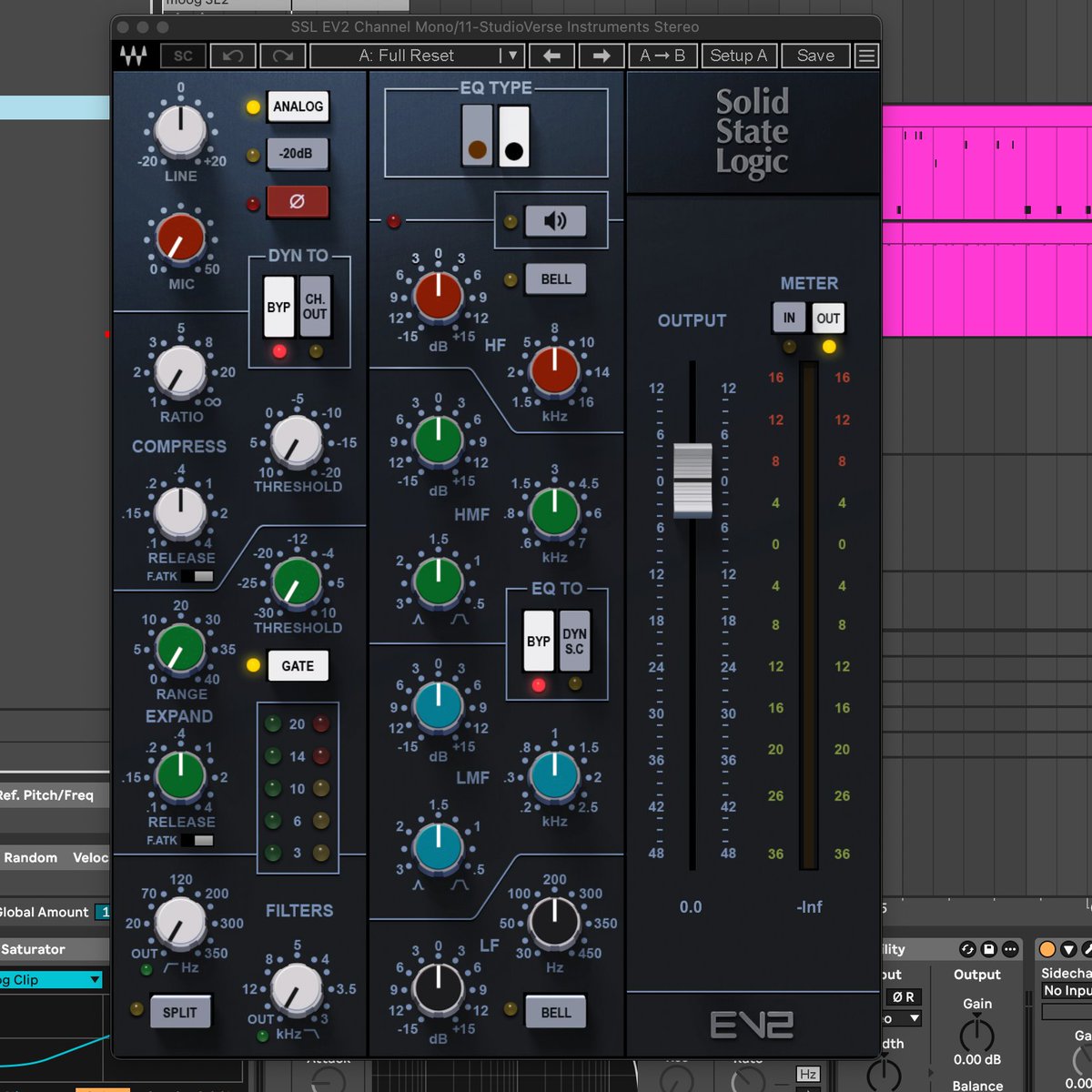This screenshot has width=1092, height=1092.
Task: Toggle the -20dB pad button
Action: pos(297,155)
